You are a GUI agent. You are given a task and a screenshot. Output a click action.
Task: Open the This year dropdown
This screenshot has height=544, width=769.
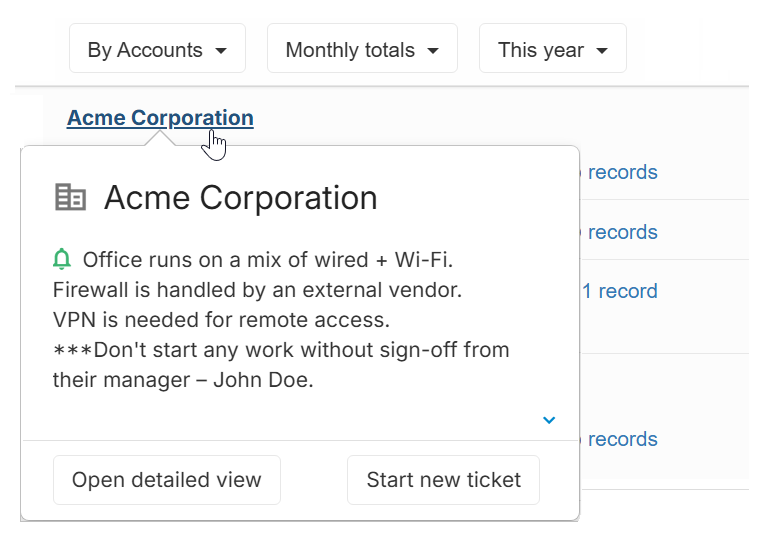(552, 49)
